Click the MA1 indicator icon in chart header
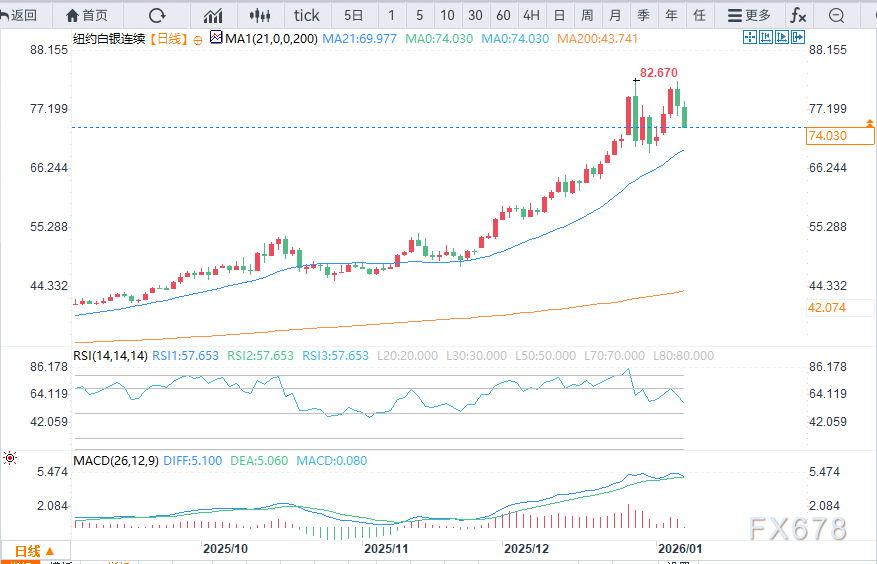The image size is (877, 564). coord(216,38)
